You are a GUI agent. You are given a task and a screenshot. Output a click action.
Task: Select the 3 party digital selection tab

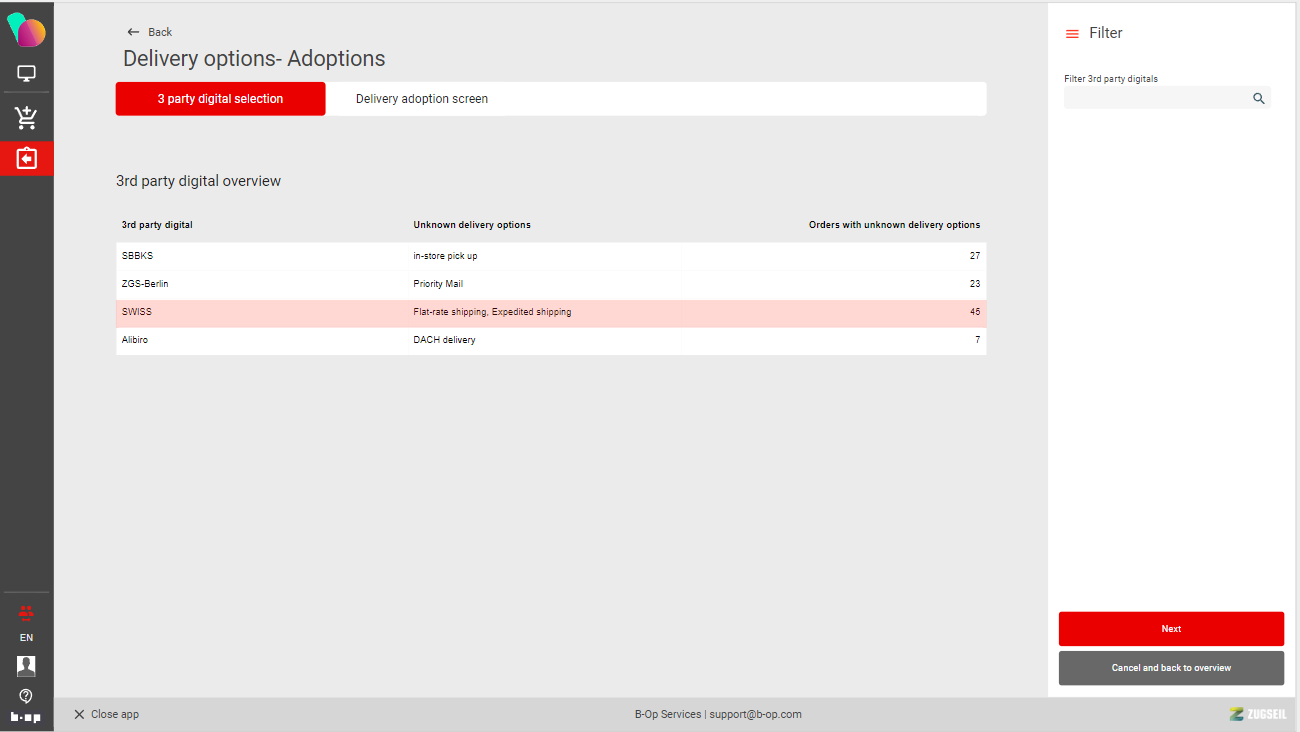coord(220,99)
